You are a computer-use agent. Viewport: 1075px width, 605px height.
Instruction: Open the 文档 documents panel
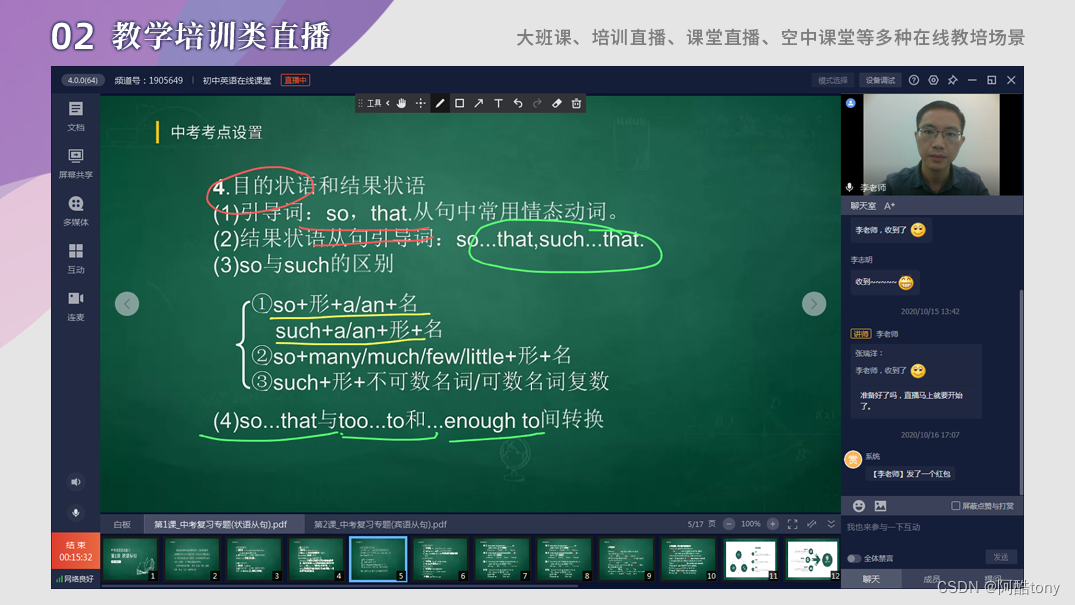[75, 116]
